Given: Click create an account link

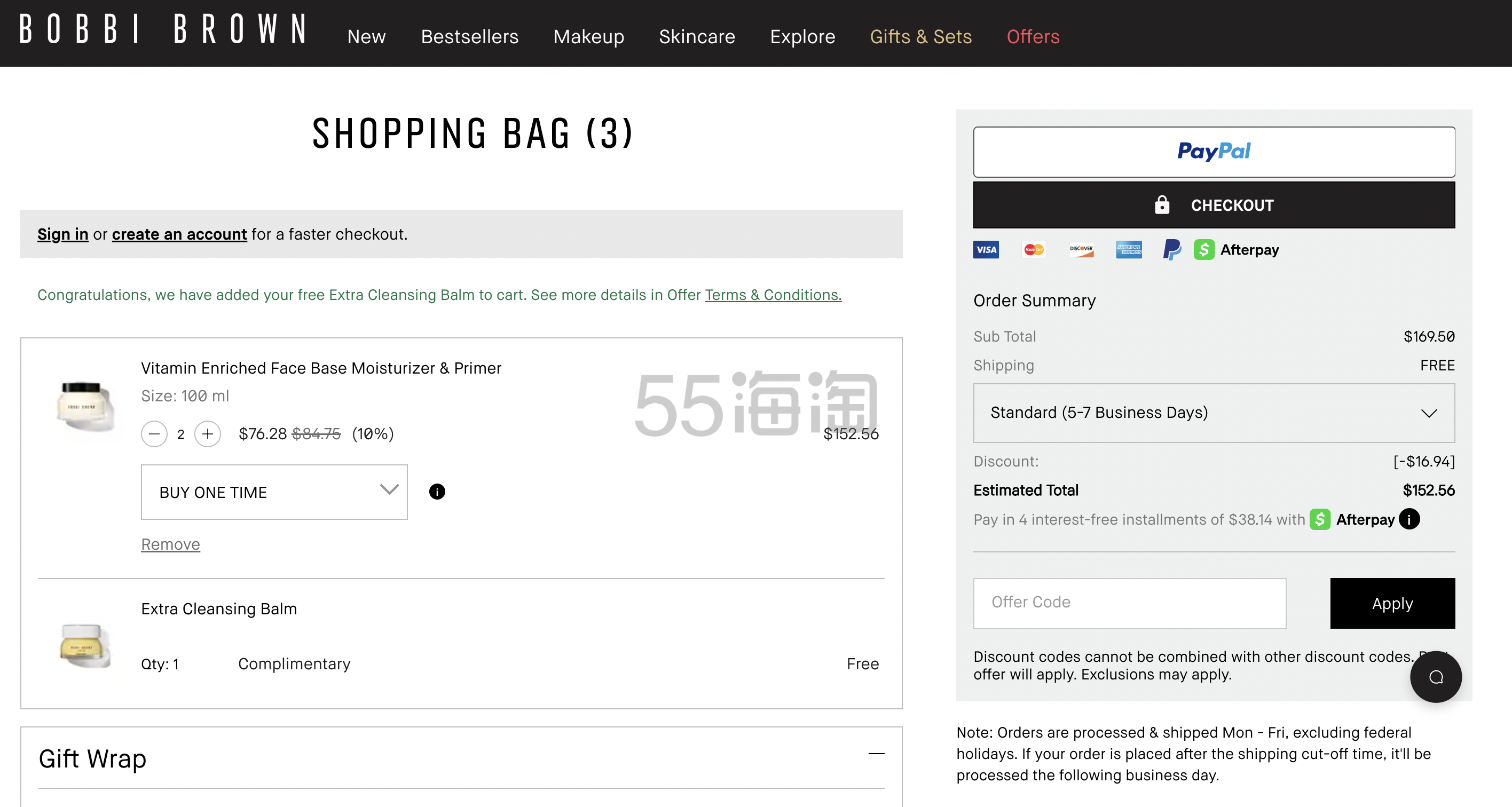Looking at the screenshot, I should (x=179, y=234).
